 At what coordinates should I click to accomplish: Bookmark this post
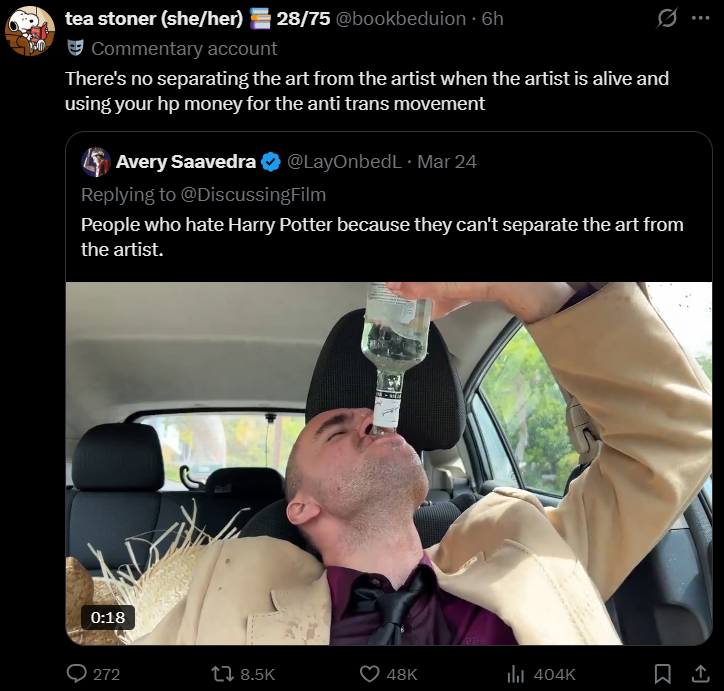click(x=662, y=674)
